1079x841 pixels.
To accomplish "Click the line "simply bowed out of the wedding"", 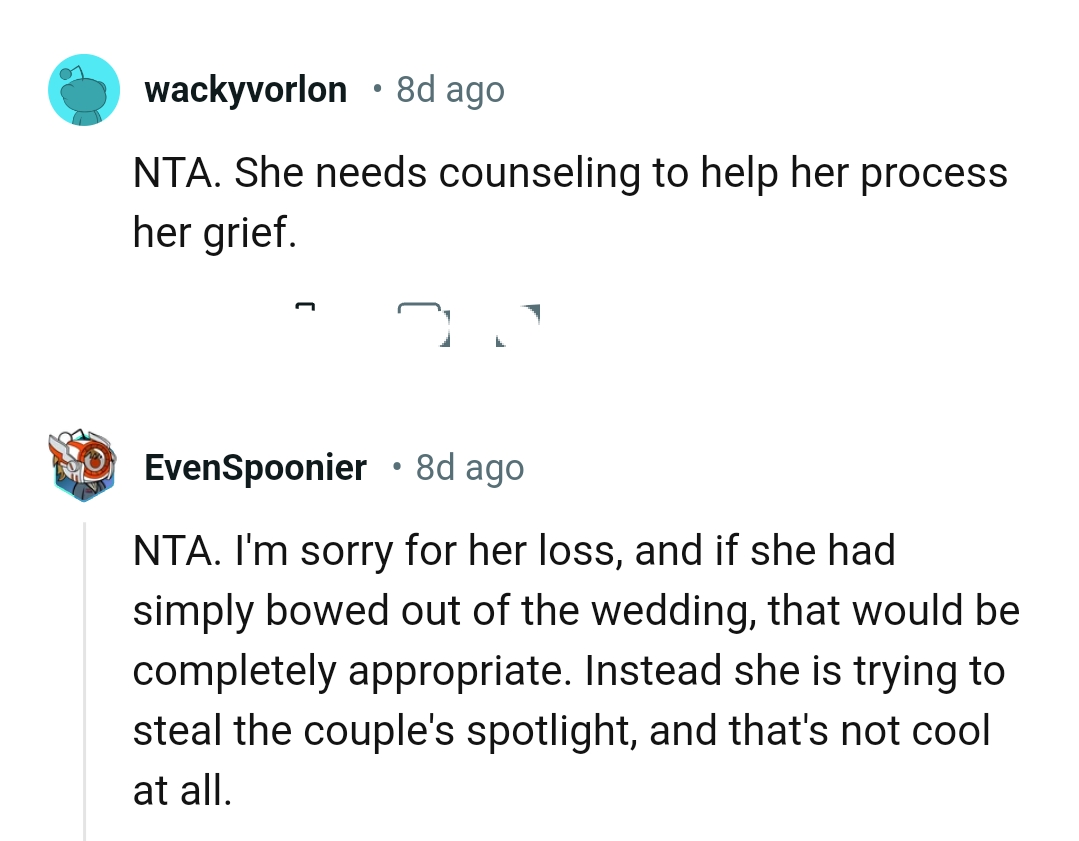I will [575, 611].
